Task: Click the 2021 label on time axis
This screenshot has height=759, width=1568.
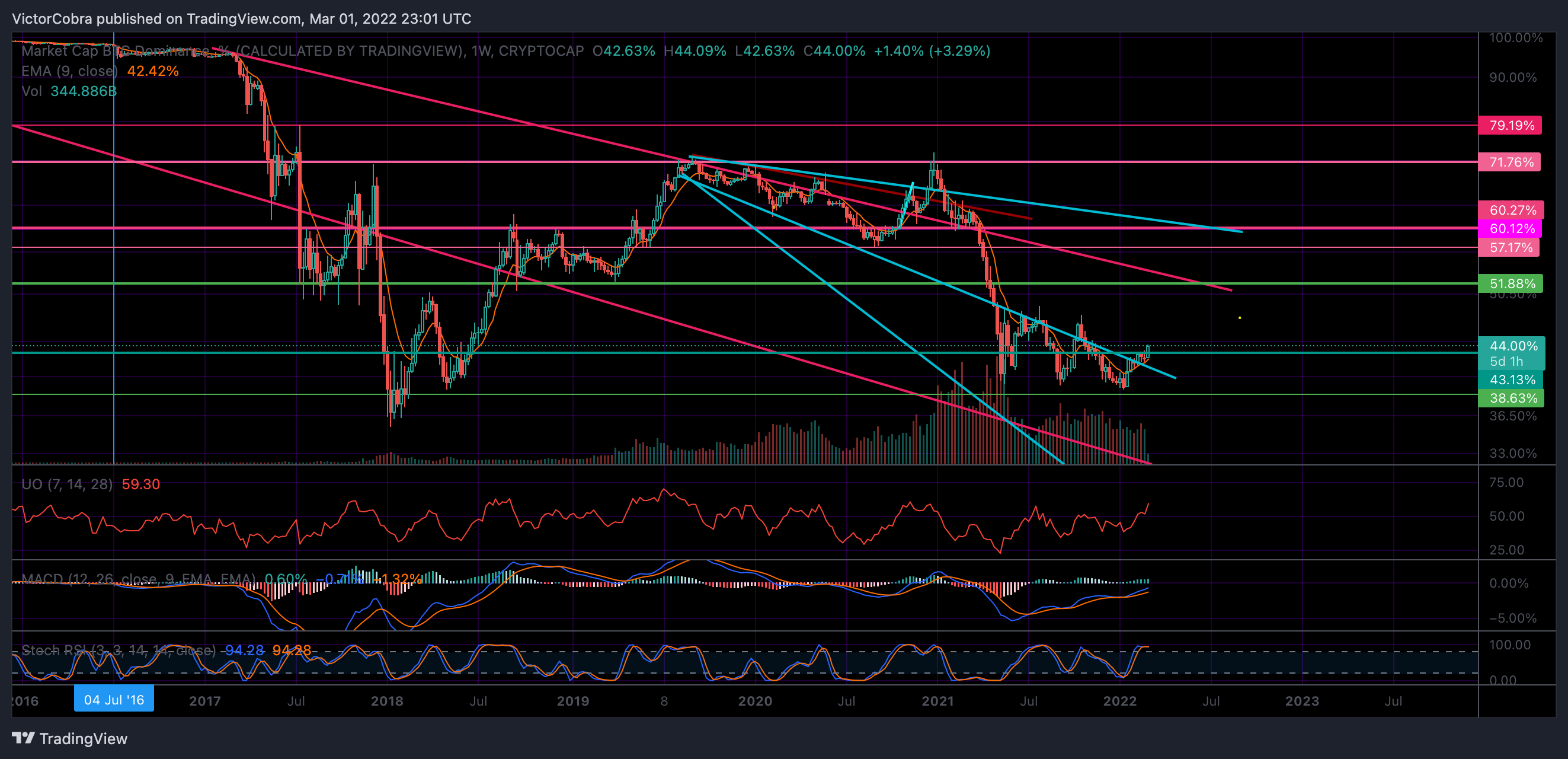Action: 937,700
